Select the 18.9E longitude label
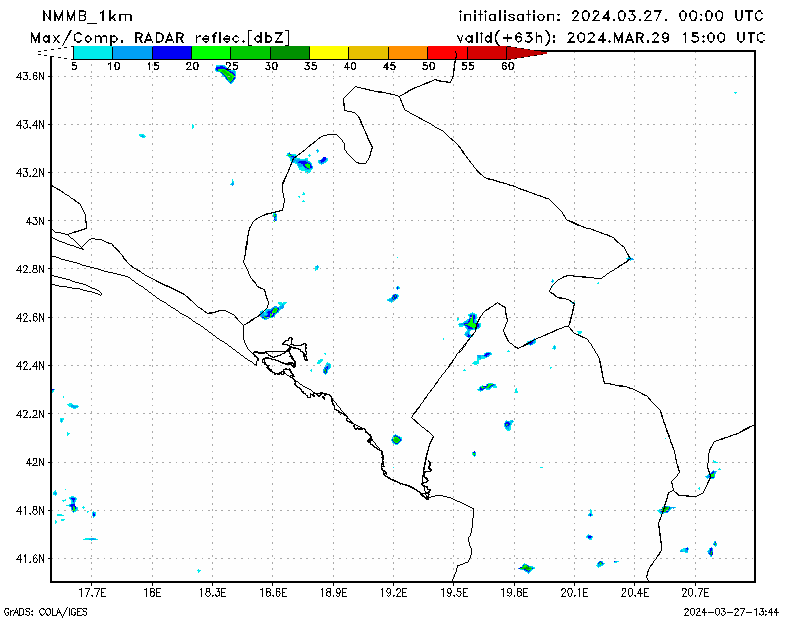The width and height of the screenshot is (800, 618). pyautogui.click(x=333, y=593)
